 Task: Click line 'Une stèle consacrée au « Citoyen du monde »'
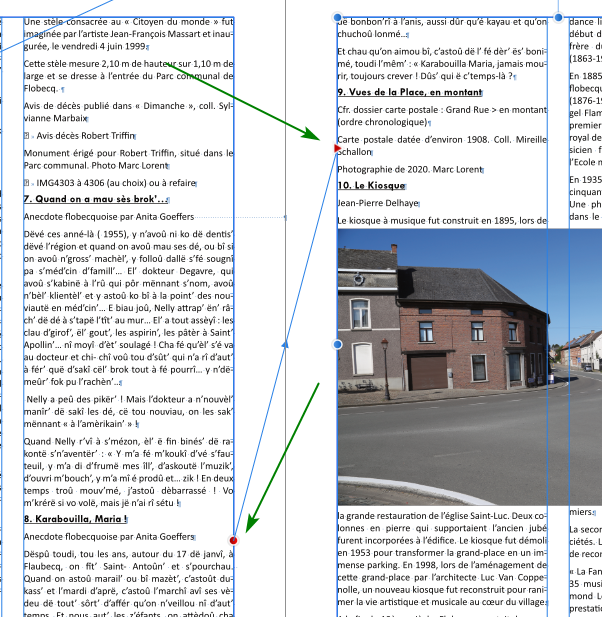(128, 22)
